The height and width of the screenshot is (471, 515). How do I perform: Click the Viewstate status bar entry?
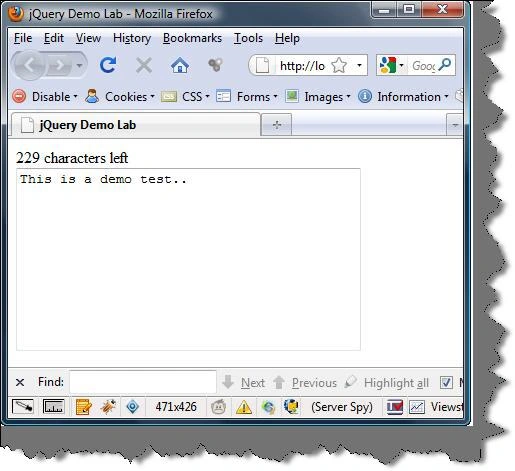point(447,407)
